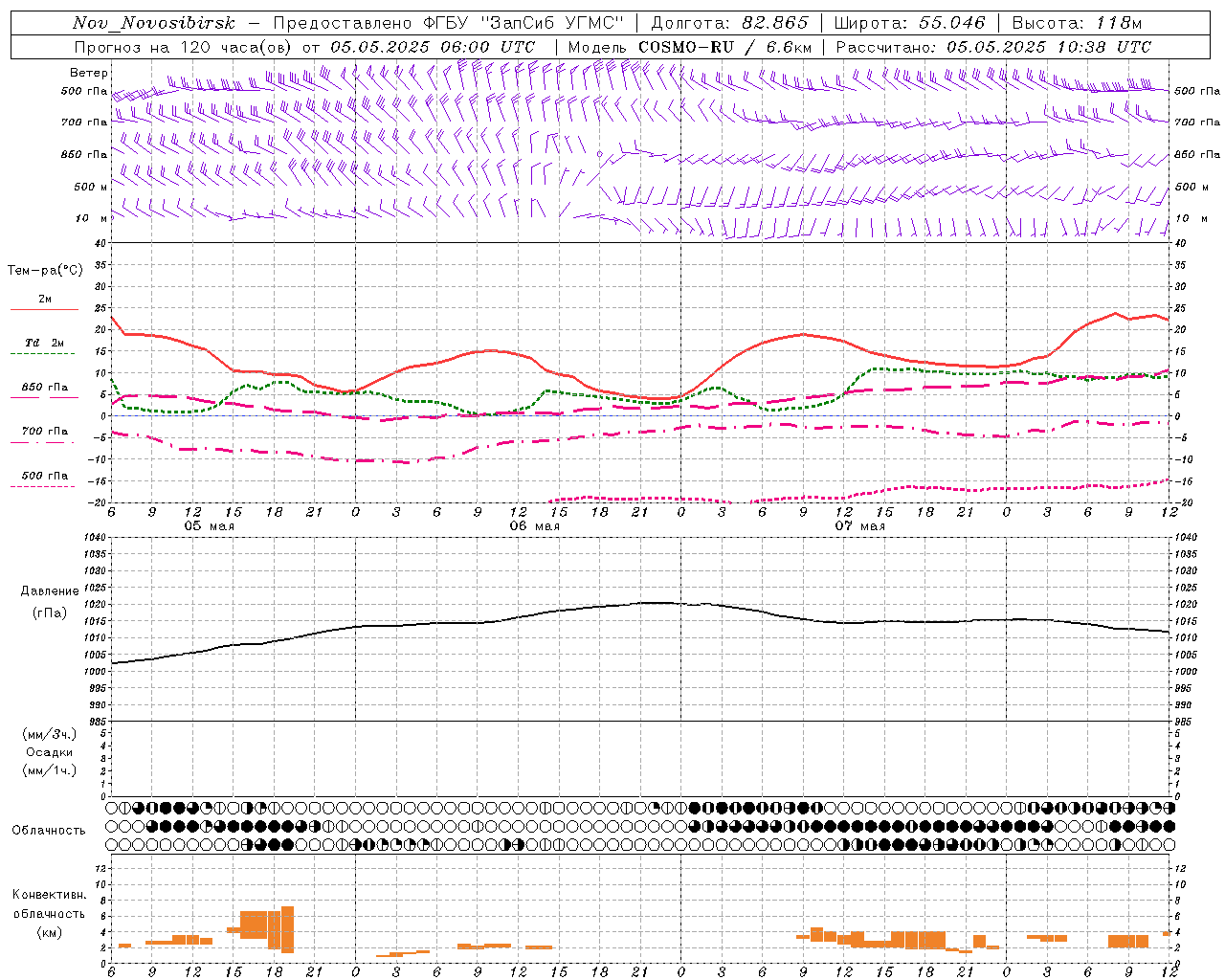1225x980 pixels.
Task: Click the 'Рассчитано: 05.05.2025 10:38 UTC' timestamp
Action: coord(993,47)
